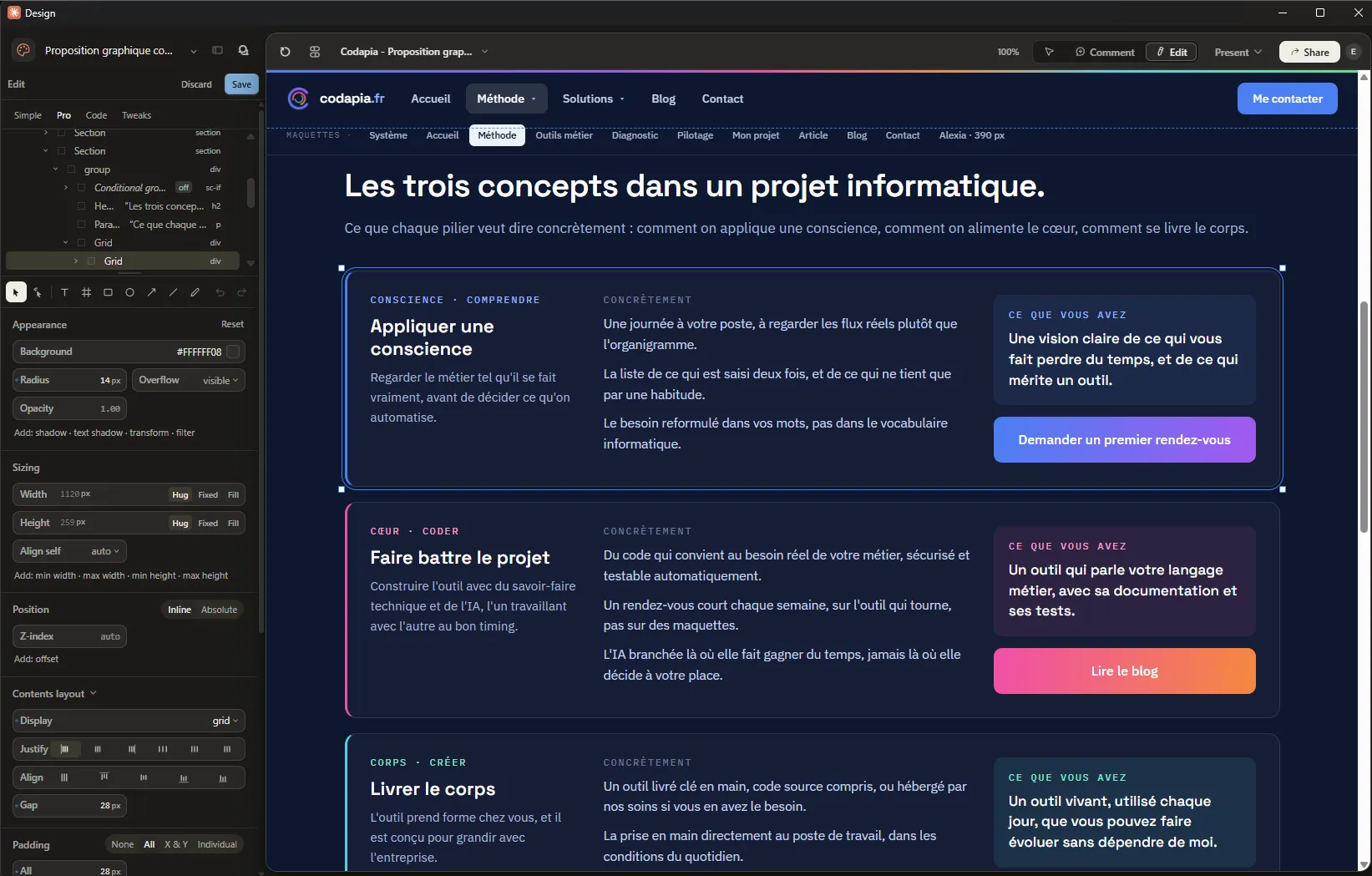Select the pencil drawing tool
1372x876 pixels.
pyautogui.click(x=195, y=292)
